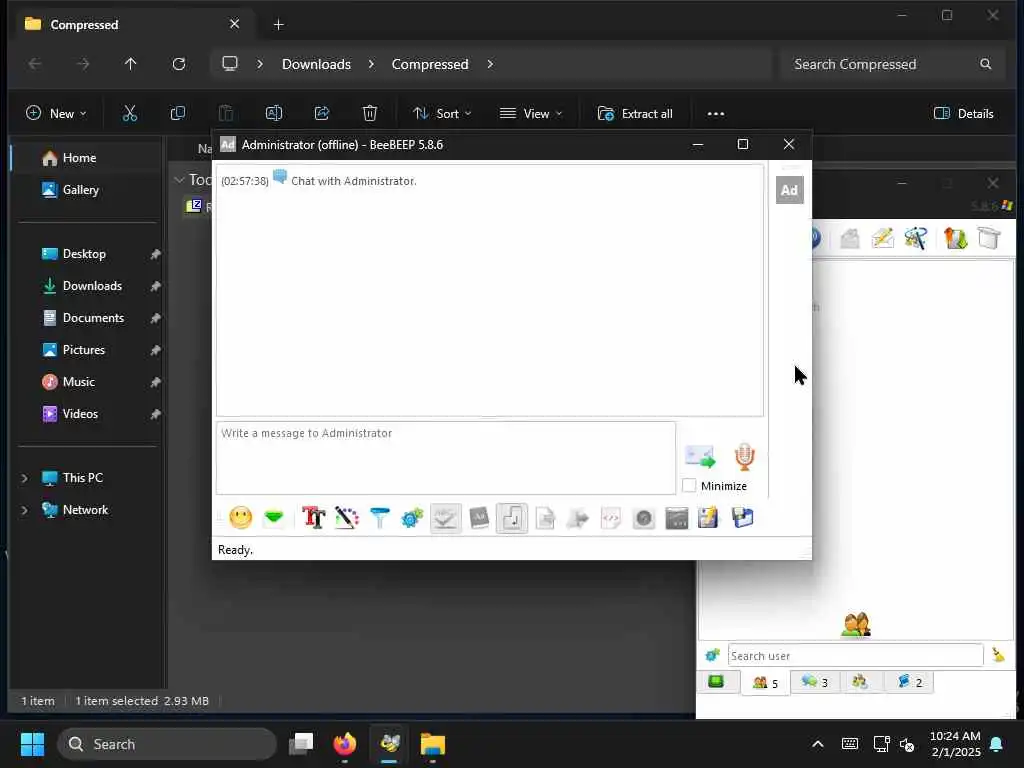The width and height of the screenshot is (1024, 768).
Task: Open the View dropdown
Action: click(531, 114)
